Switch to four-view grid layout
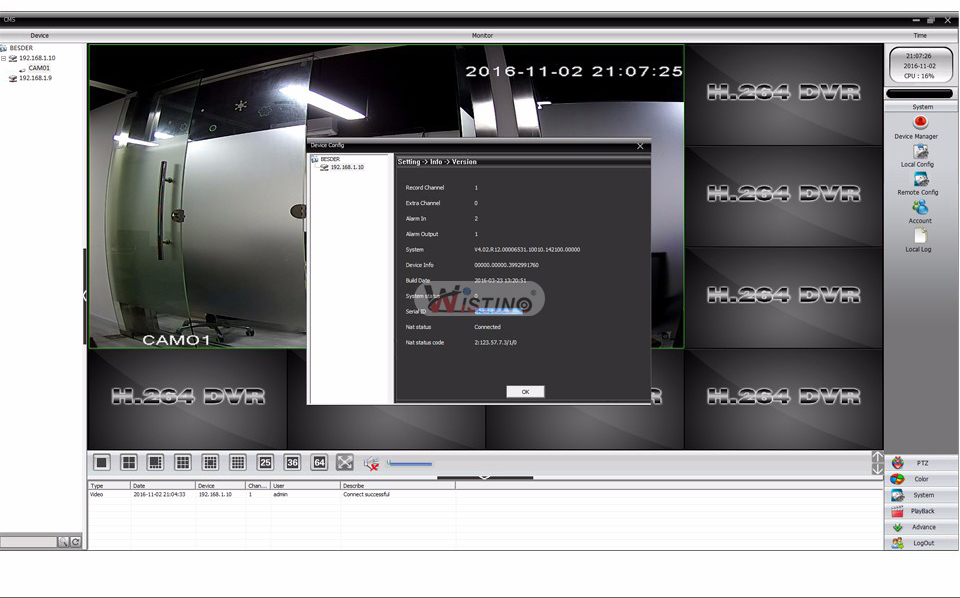960x598 pixels. tap(129, 462)
